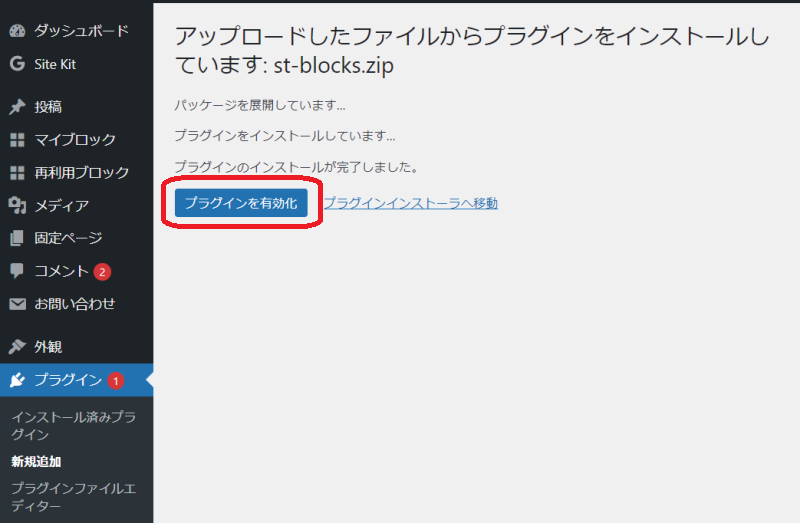The width and height of the screenshot is (800, 523).
Task: Click the ダッシュボード gauge icon
Action: pos(17,31)
